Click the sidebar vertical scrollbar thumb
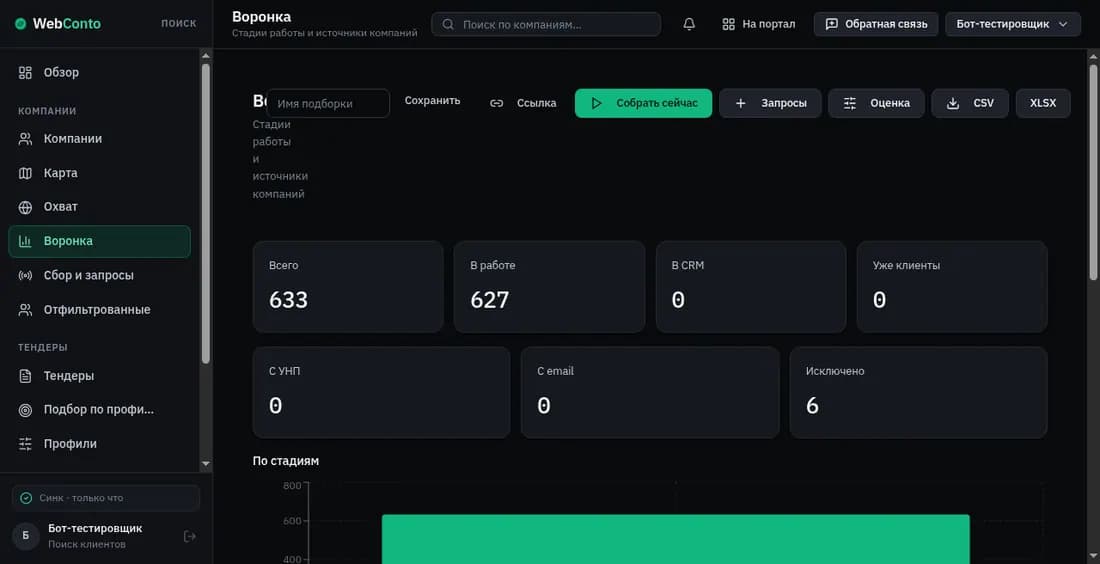The height and width of the screenshot is (564, 1100). click(x=206, y=213)
